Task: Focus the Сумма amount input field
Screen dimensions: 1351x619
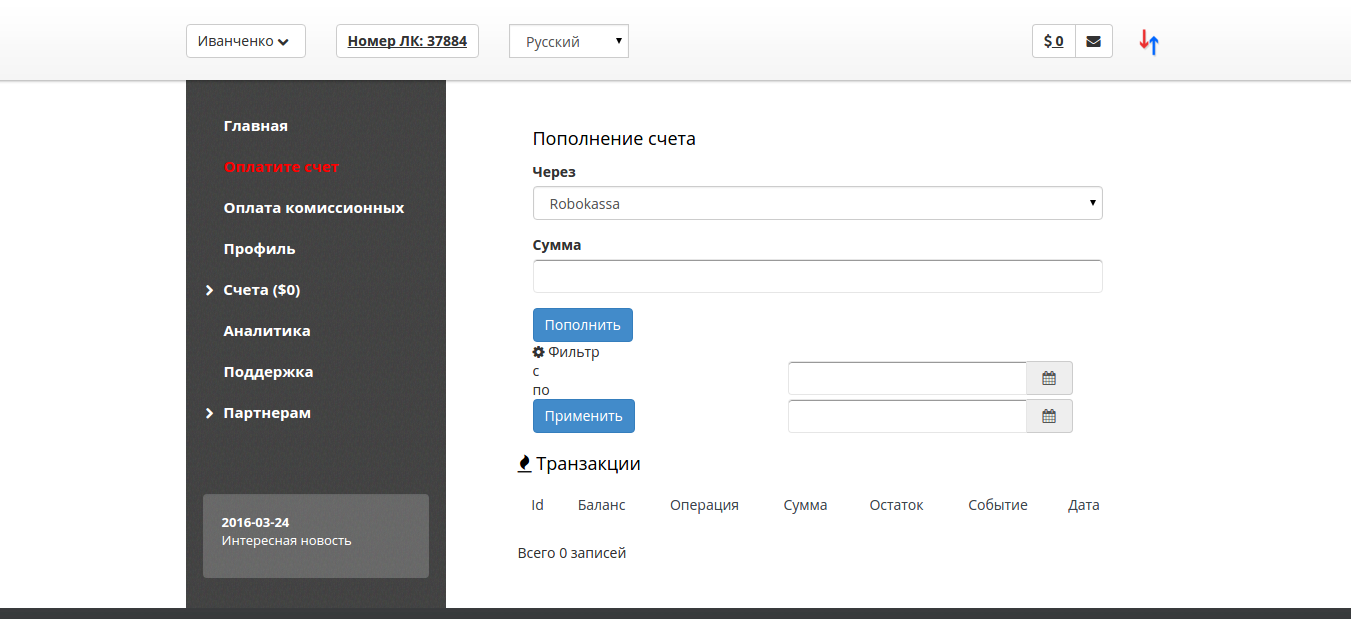Action: (x=817, y=276)
